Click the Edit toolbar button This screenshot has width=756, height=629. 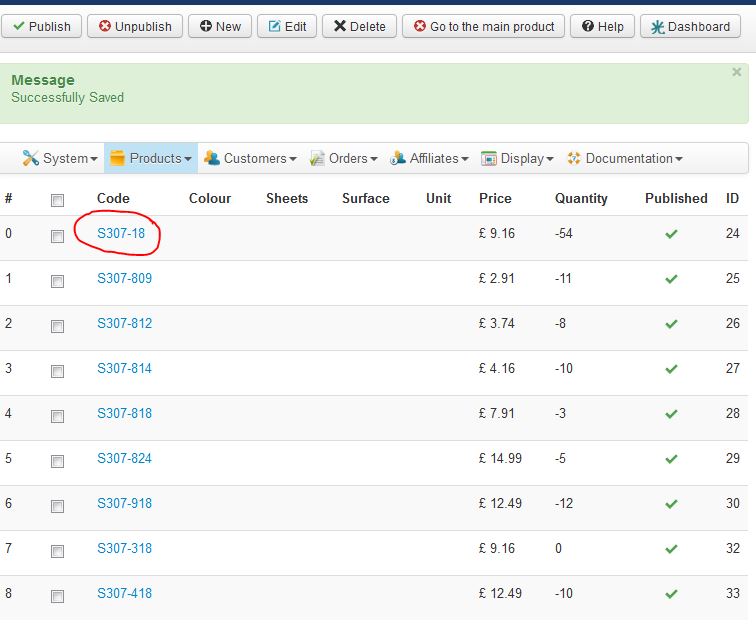[x=287, y=26]
